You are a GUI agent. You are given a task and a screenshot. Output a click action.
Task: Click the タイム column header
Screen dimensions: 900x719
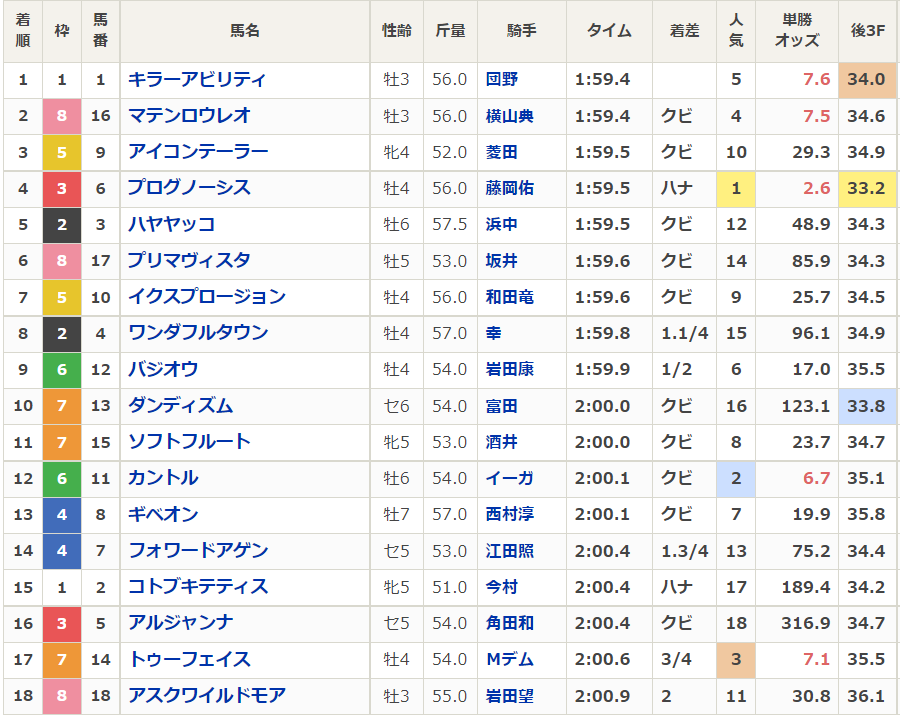point(609,31)
